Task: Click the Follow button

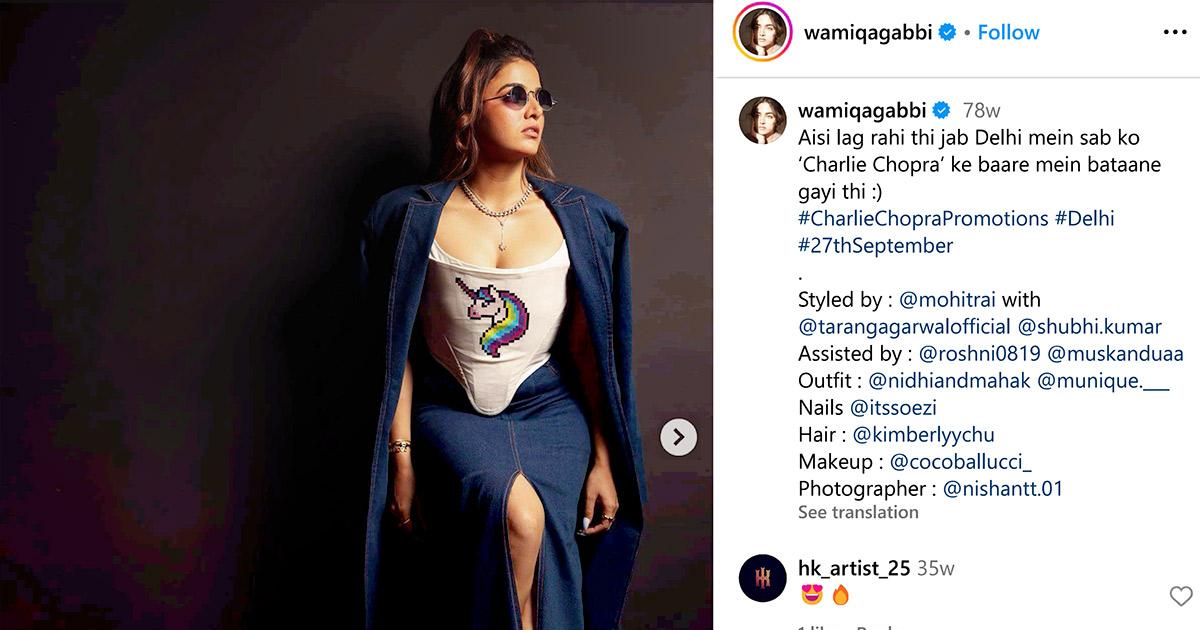Action: click(1008, 33)
